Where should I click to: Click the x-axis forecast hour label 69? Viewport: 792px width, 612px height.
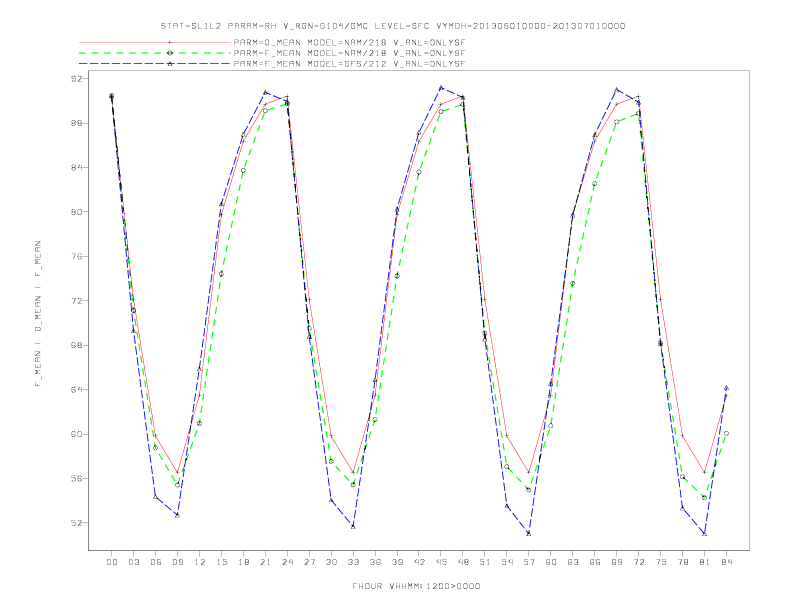click(617, 562)
